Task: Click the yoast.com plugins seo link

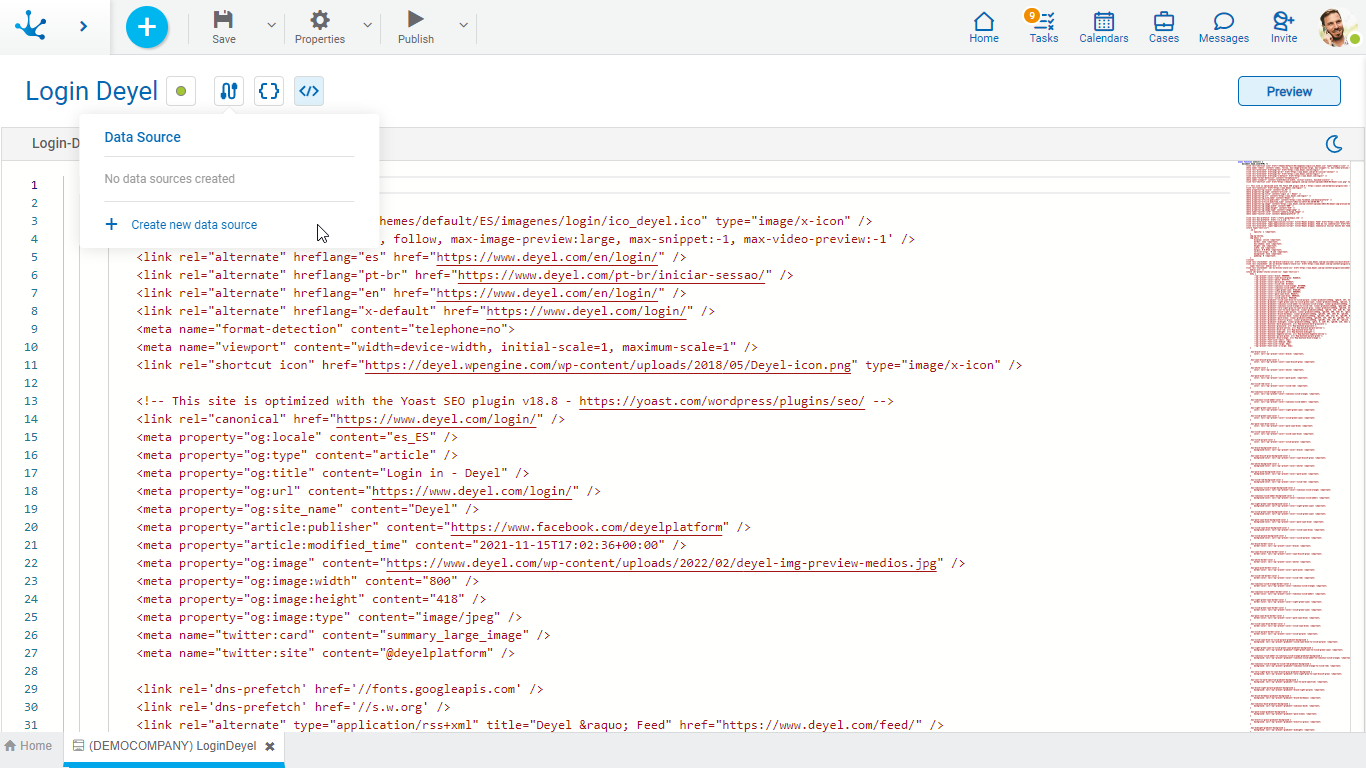Action: (x=722, y=401)
